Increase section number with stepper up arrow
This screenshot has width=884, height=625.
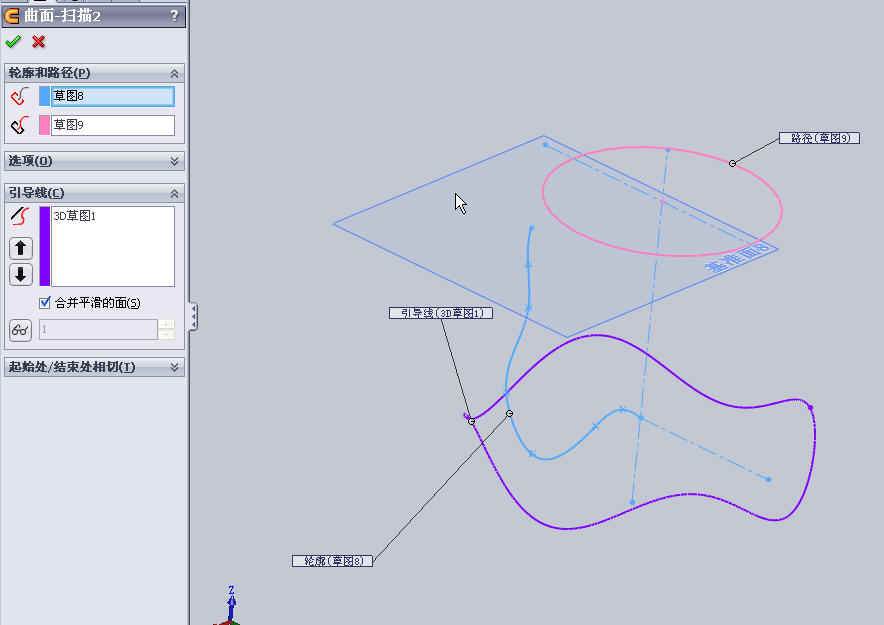coord(166,324)
